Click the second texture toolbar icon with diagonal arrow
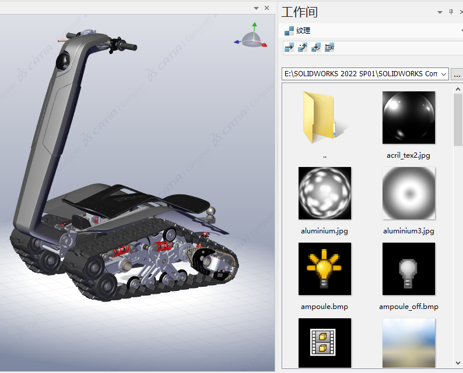This screenshot has width=463, height=373. coord(302,48)
